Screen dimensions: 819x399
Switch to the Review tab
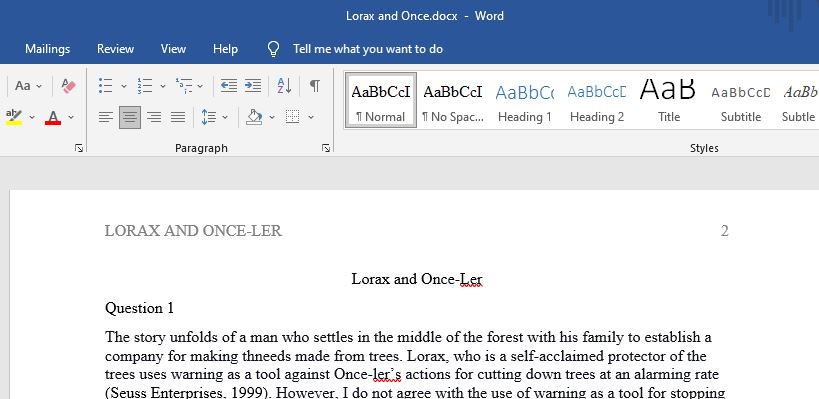(115, 49)
